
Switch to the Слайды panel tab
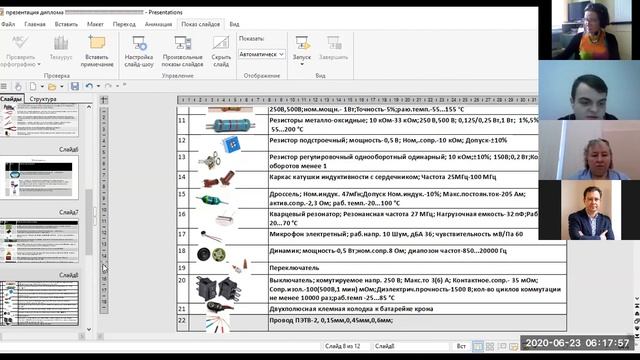click(11, 99)
